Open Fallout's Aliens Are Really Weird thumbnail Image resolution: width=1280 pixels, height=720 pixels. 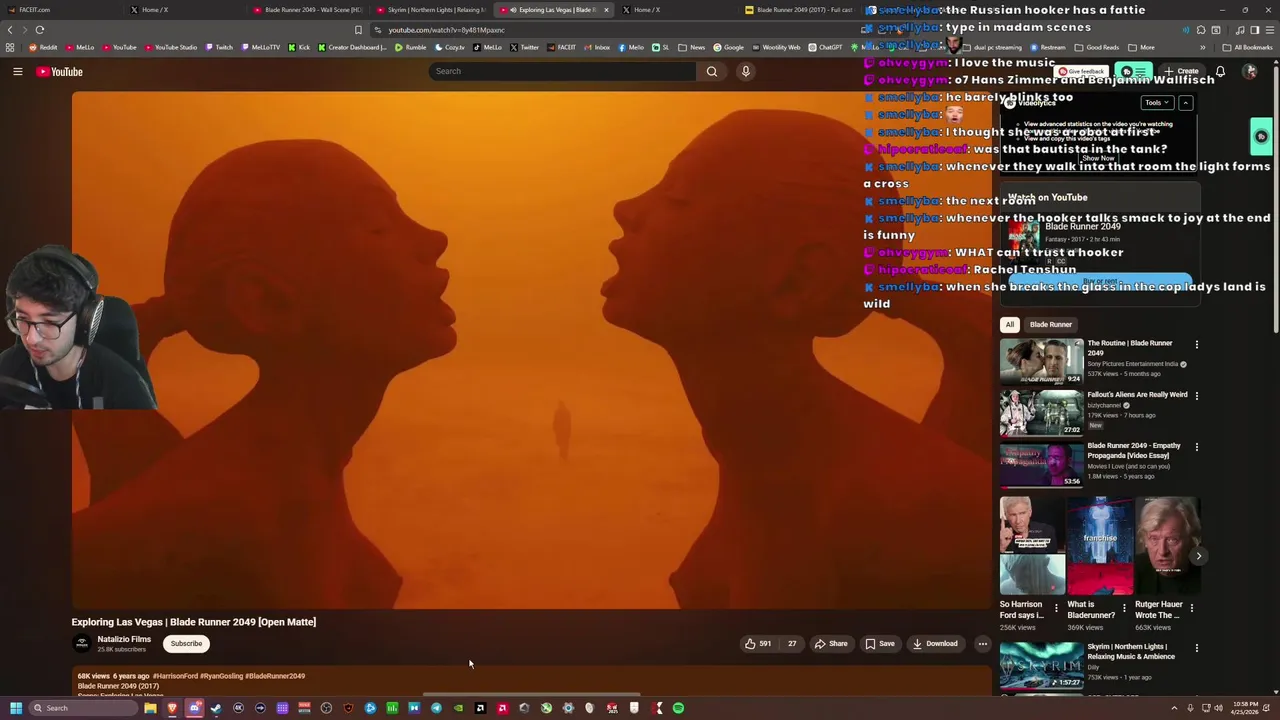[x=1041, y=412]
